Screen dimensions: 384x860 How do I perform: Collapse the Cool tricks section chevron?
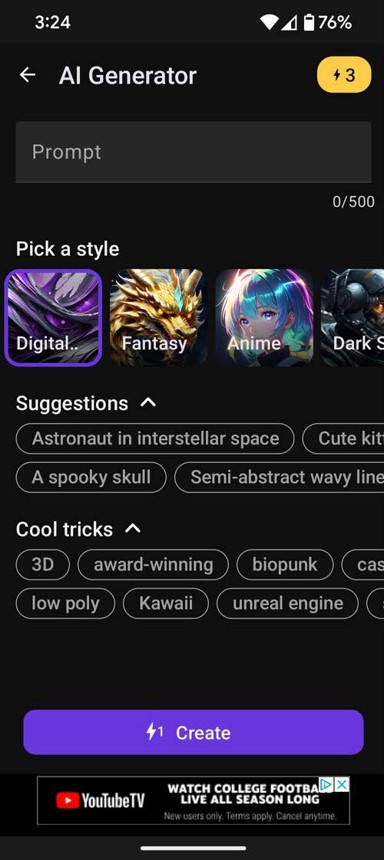[x=133, y=529]
